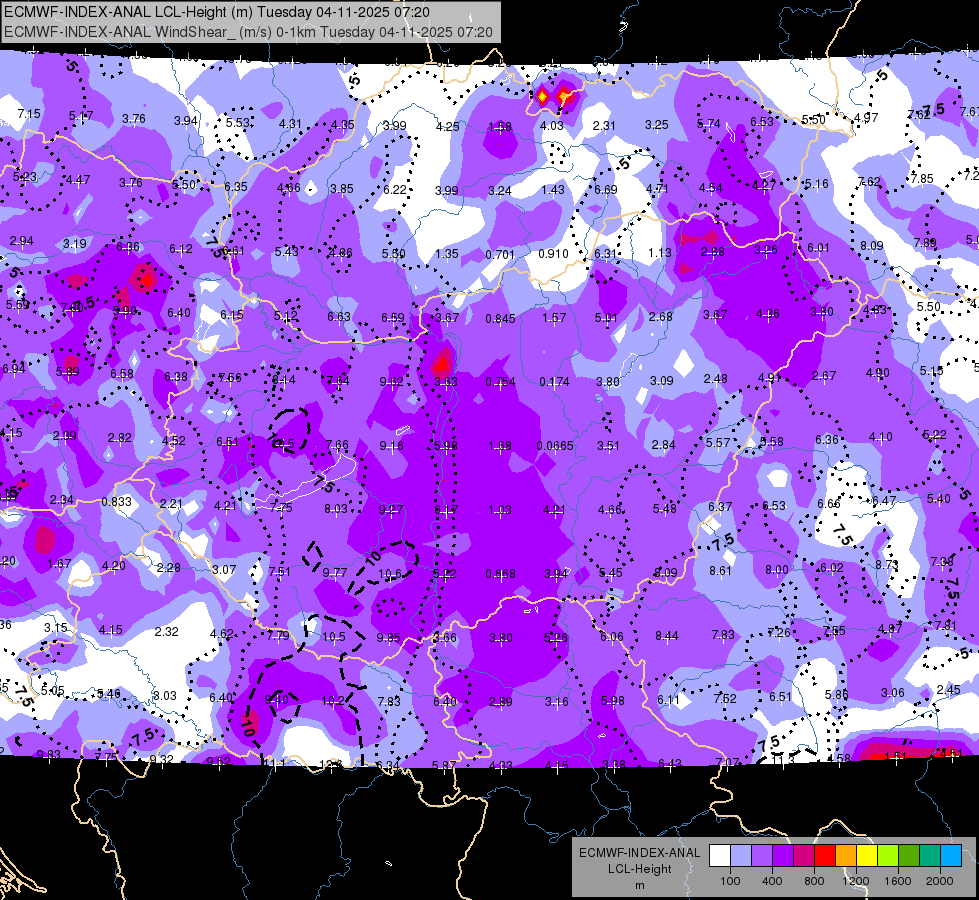Click the 5.57 grid value
This screenshot has height=900, width=979.
(x=718, y=442)
